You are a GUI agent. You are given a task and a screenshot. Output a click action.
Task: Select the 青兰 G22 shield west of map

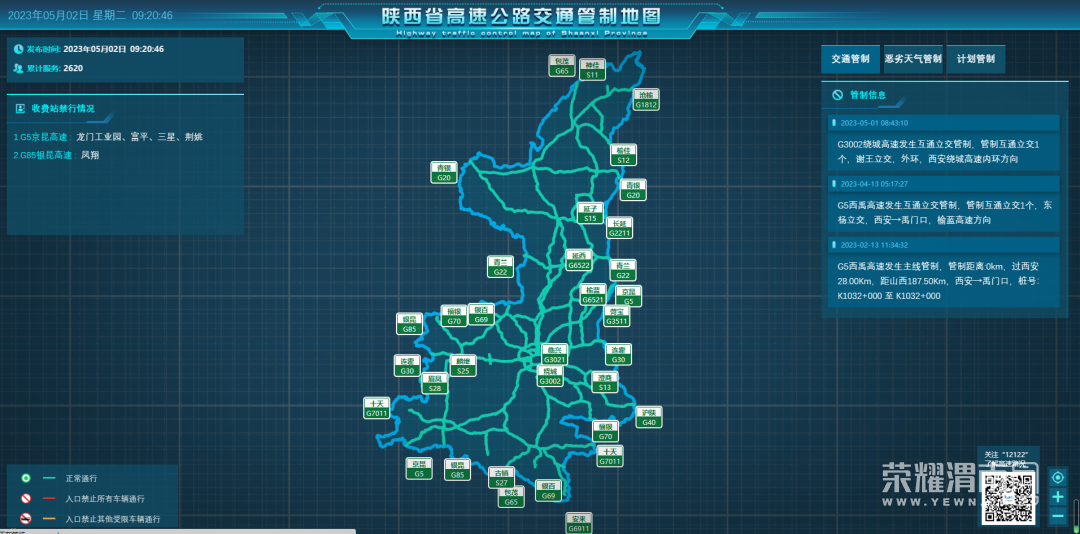[x=500, y=267]
